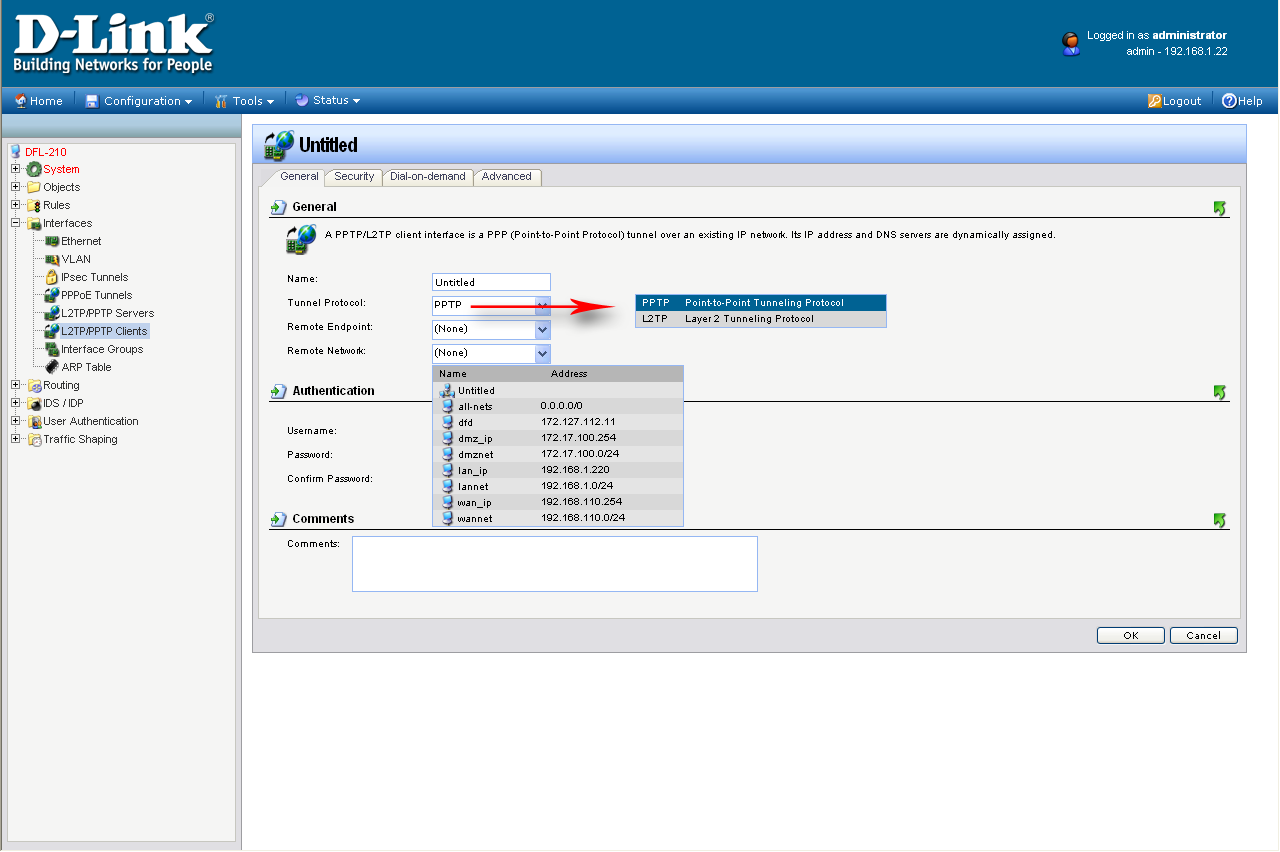Screen dimensions: 1280x852
Task: Click the VLAN icon in tree
Action: coord(52,259)
